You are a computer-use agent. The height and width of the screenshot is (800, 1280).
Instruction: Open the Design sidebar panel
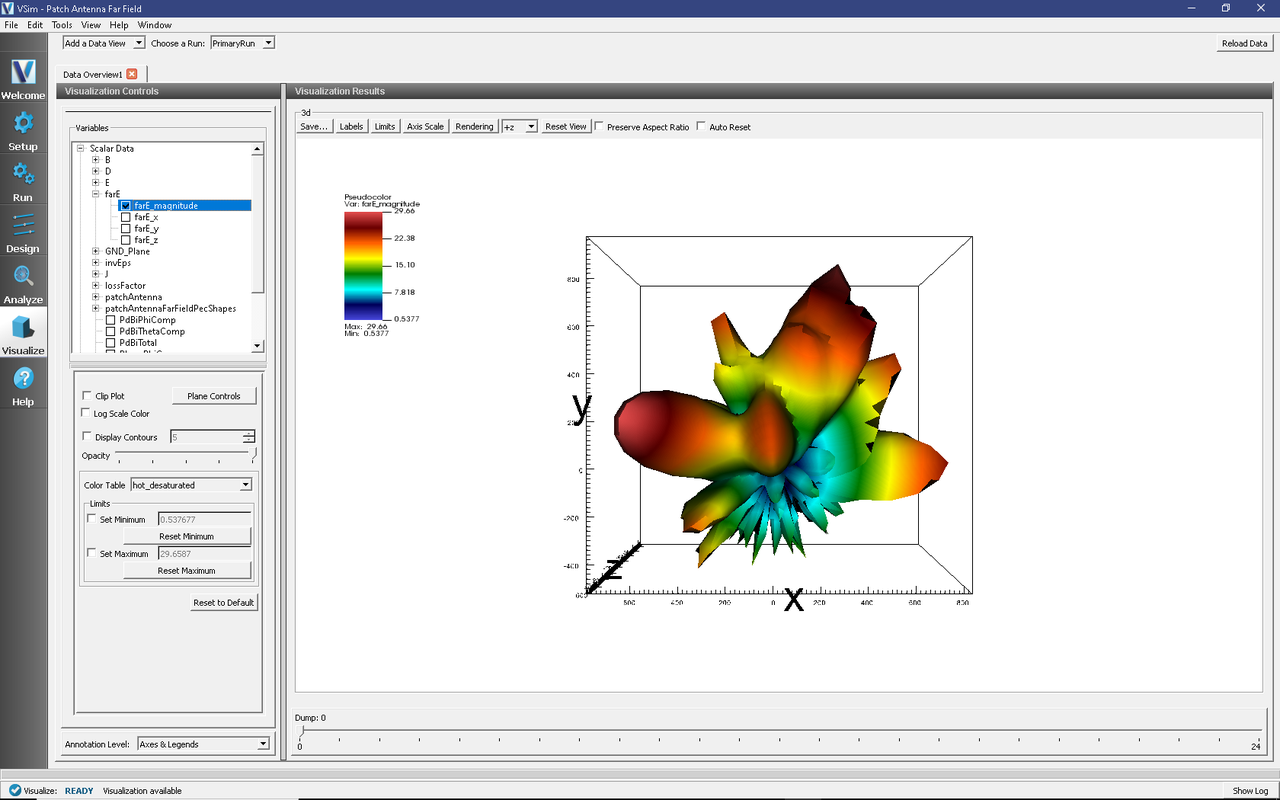(23, 233)
